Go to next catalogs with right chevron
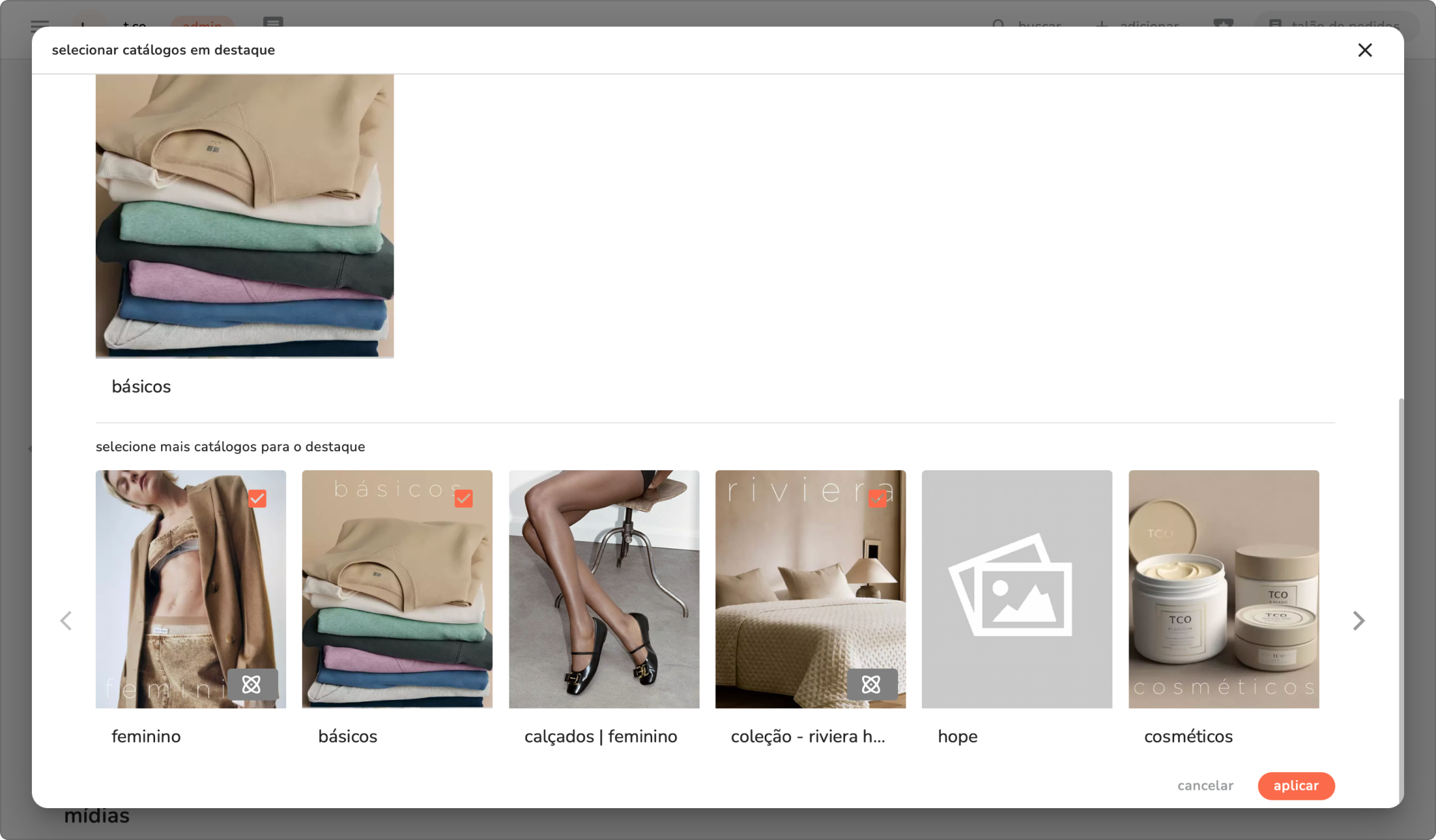 (x=1358, y=620)
